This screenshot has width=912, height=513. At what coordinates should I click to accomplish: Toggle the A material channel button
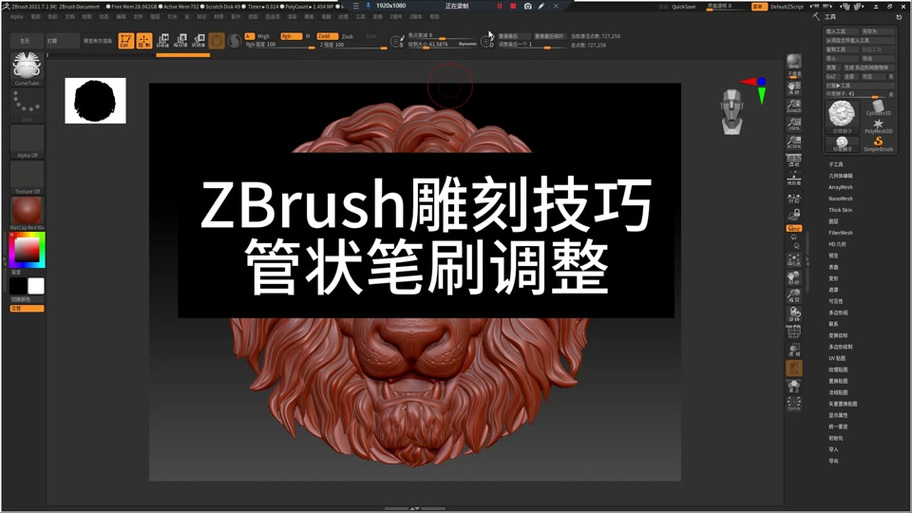[250, 36]
